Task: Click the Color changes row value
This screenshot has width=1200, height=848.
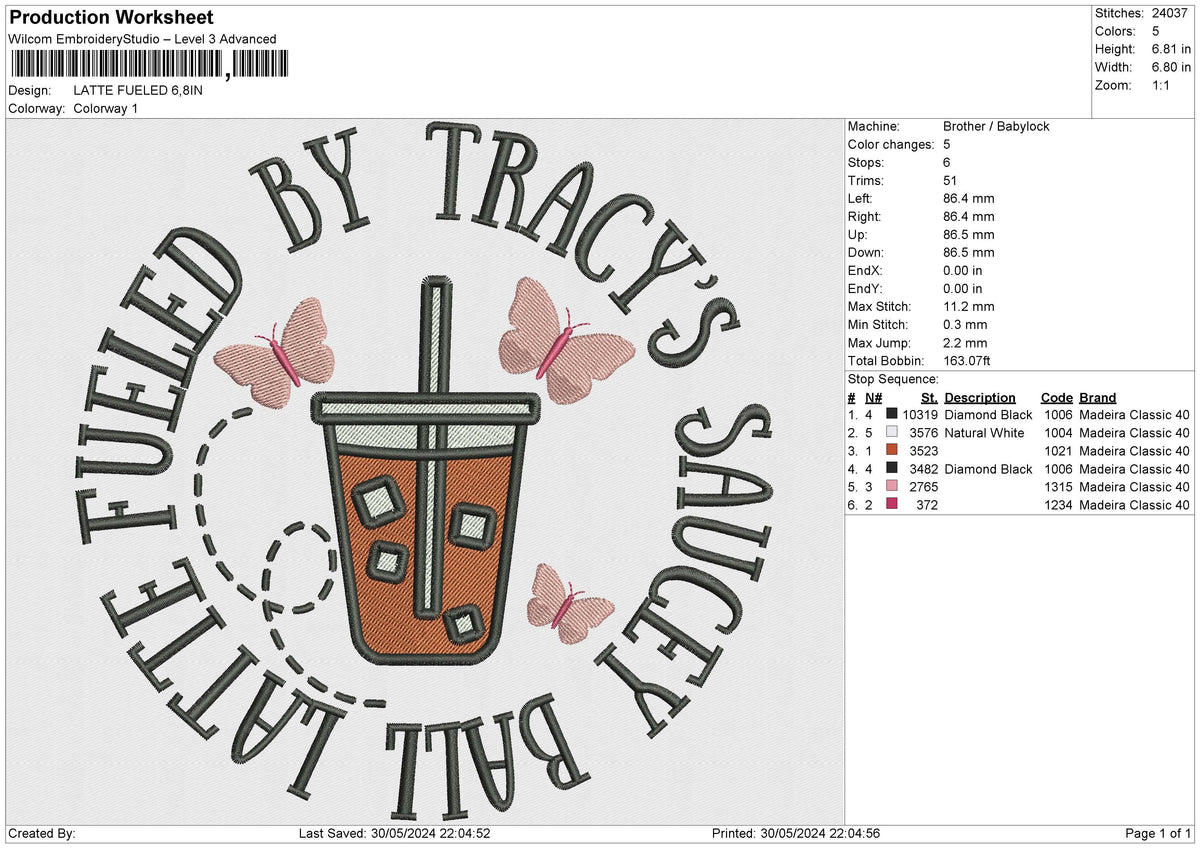Action: pos(947,144)
